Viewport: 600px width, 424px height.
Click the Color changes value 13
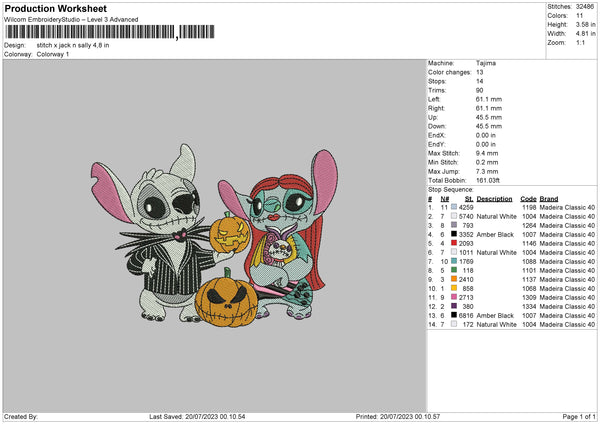pos(479,72)
